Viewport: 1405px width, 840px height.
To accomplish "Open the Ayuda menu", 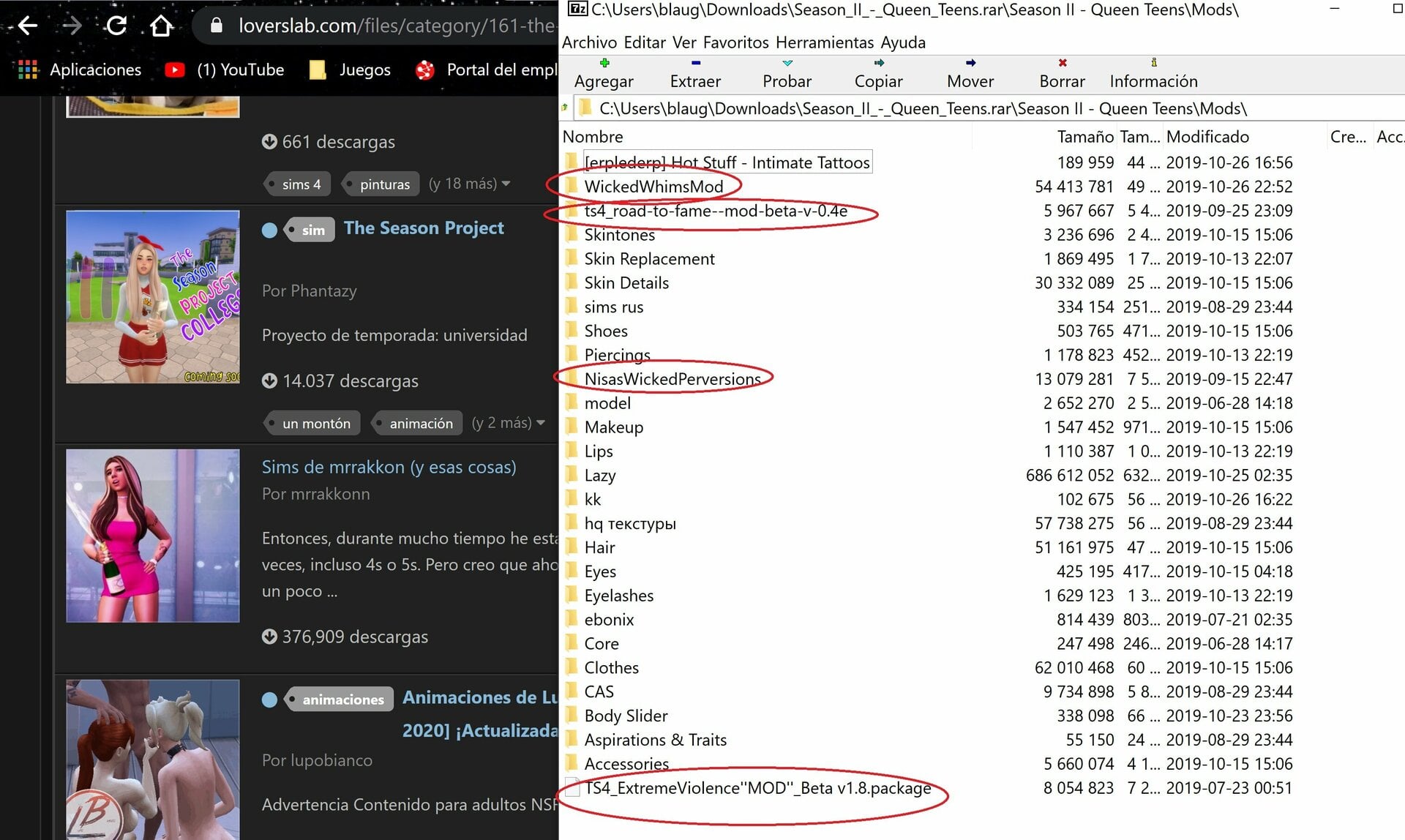I will coord(903,42).
